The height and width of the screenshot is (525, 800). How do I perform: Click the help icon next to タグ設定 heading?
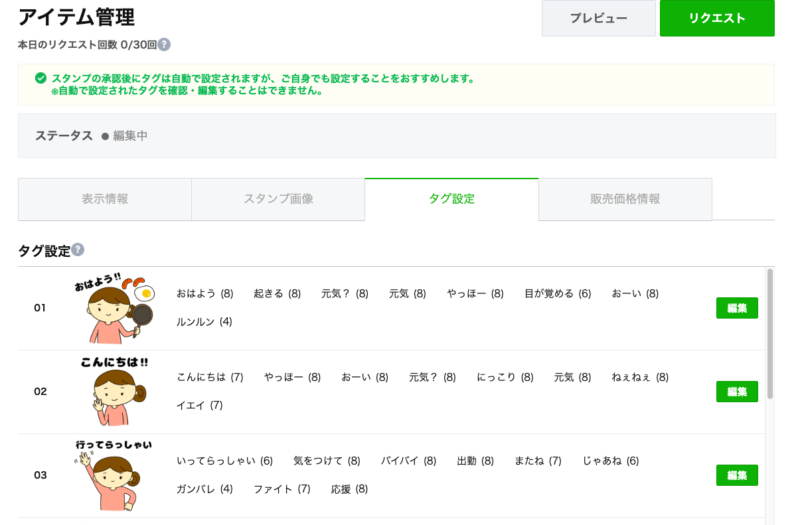tap(78, 249)
